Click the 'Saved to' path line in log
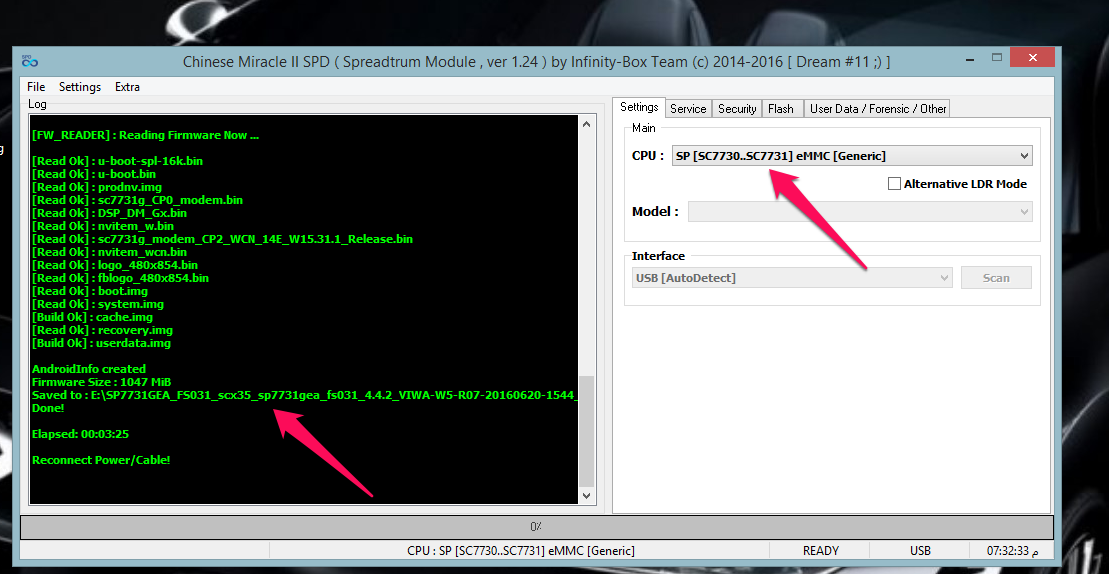The height and width of the screenshot is (574, 1109). 305,395
